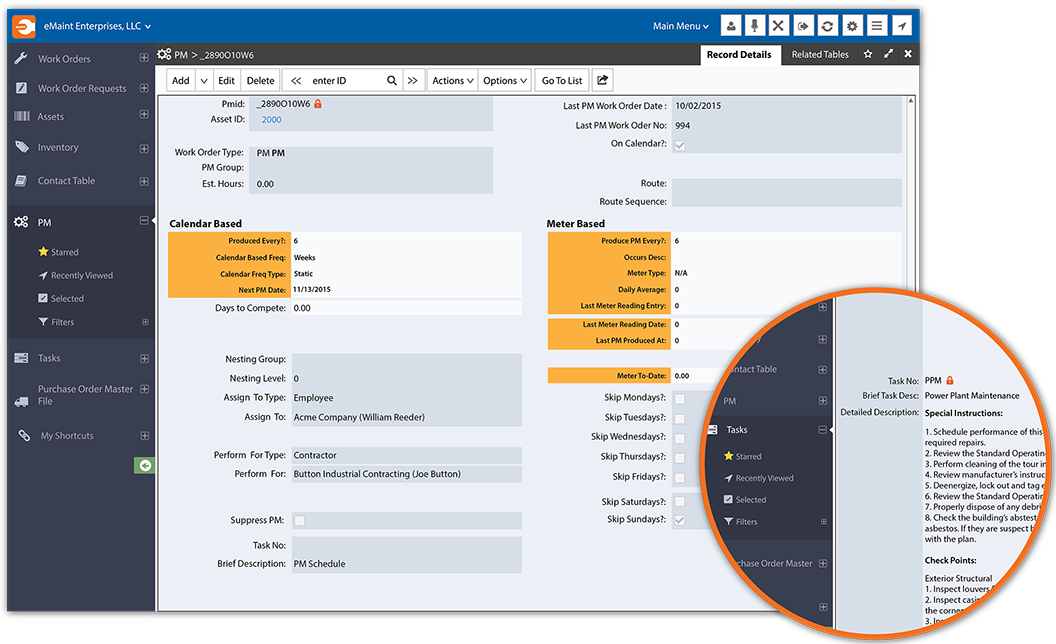
Task: Collapse sidebar with green arrow button
Action: coord(144,465)
